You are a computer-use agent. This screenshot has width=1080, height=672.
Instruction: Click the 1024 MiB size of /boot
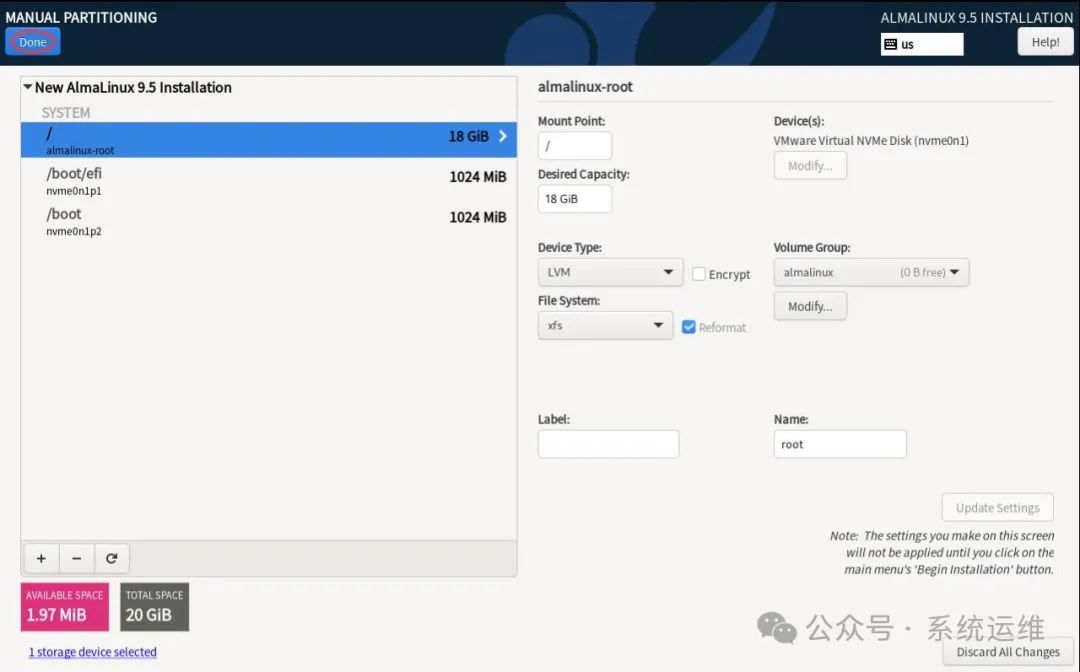(478, 218)
